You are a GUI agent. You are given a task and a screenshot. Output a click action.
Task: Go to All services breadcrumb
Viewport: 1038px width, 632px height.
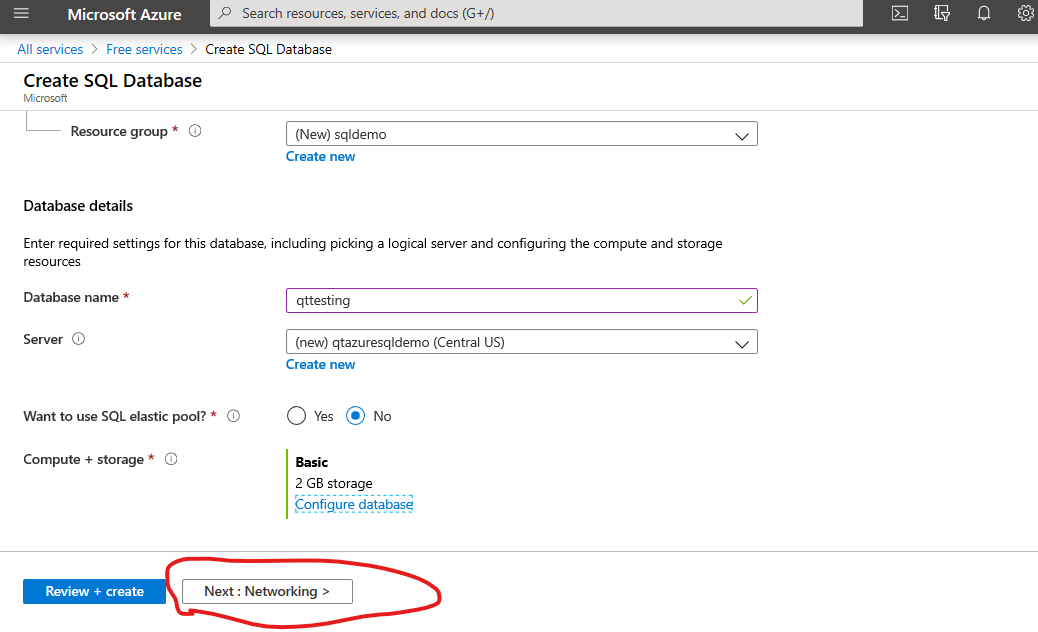[x=50, y=50]
